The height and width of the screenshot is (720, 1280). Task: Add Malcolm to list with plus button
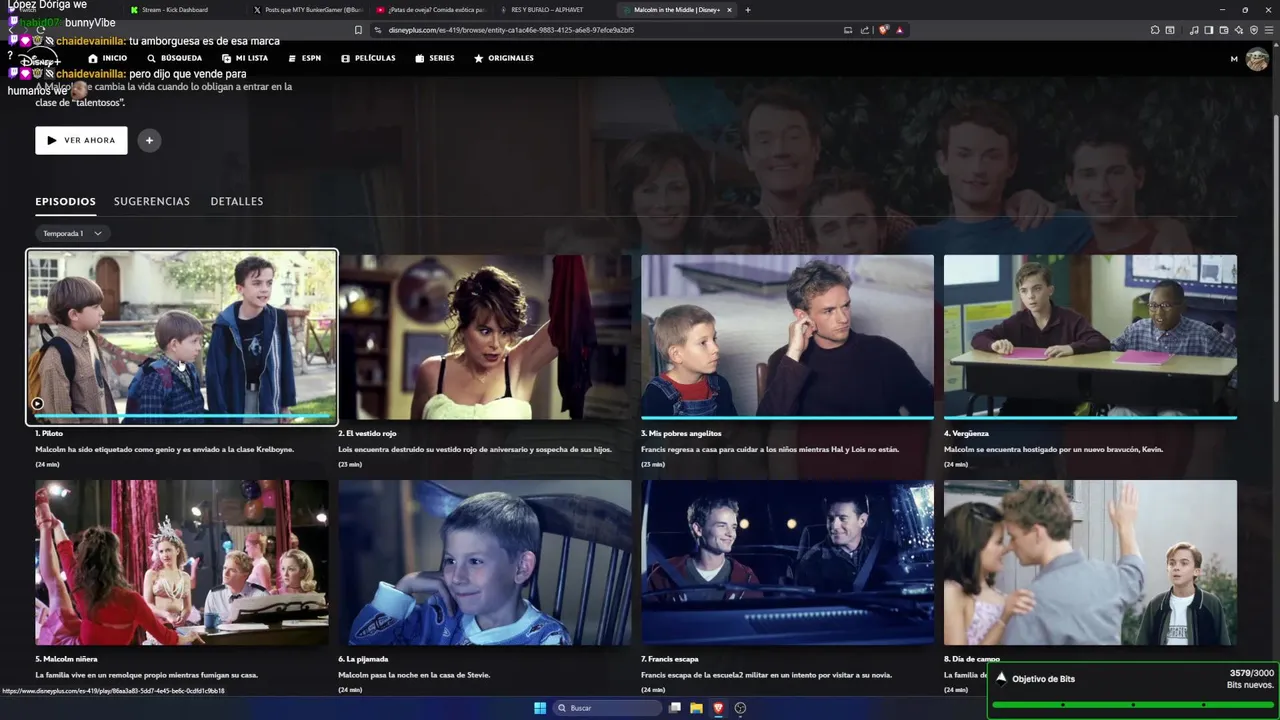tap(149, 140)
